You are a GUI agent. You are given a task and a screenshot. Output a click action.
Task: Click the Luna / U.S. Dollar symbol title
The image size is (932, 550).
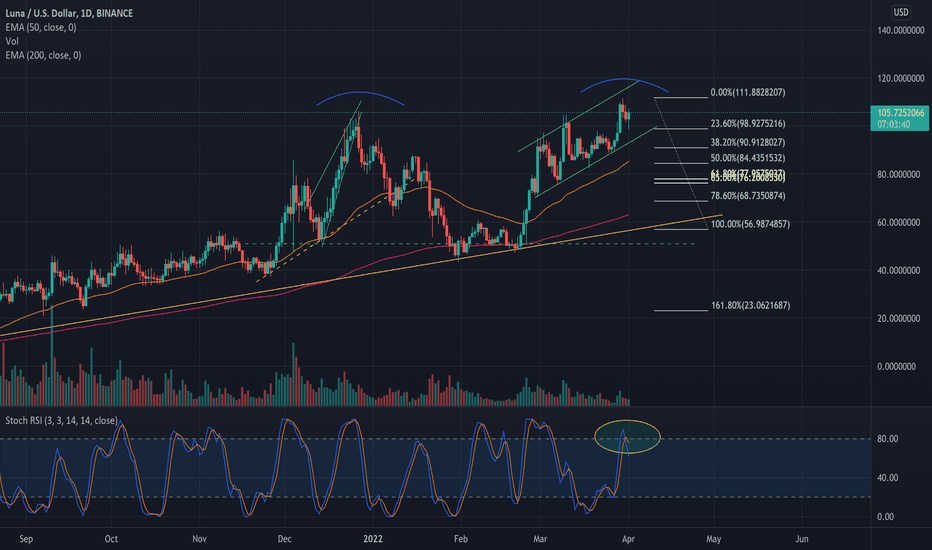[69, 13]
